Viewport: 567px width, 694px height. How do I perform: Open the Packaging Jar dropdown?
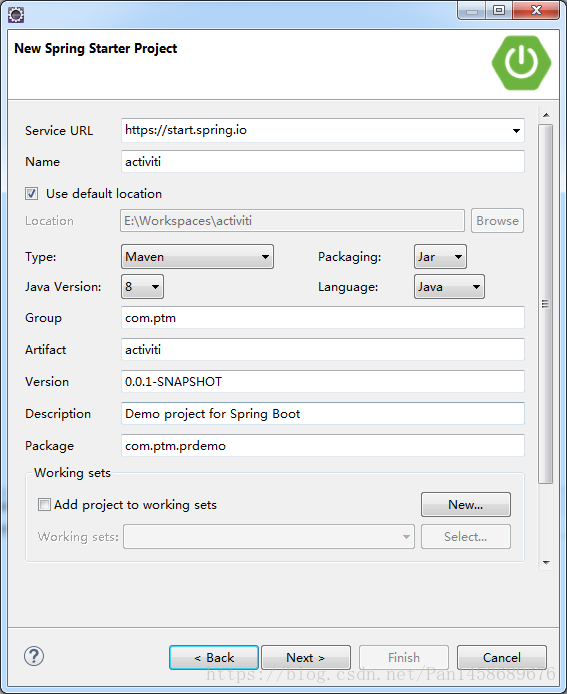[x=440, y=257]
